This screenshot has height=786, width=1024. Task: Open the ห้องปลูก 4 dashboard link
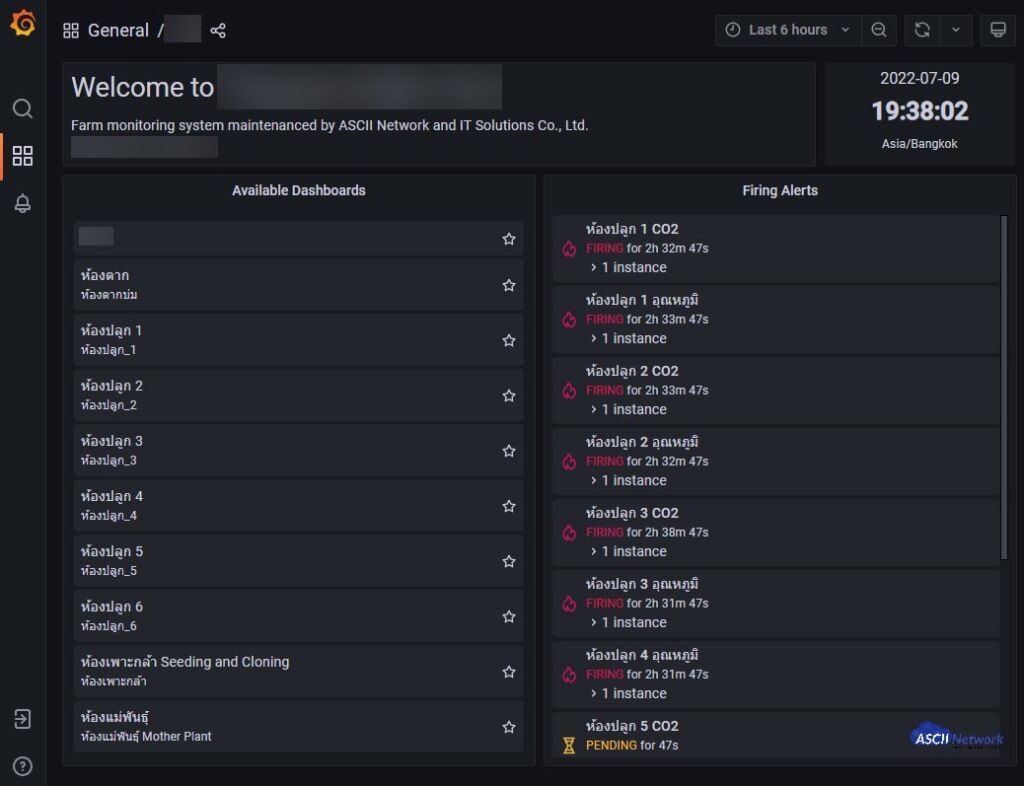tap(112, 496)
